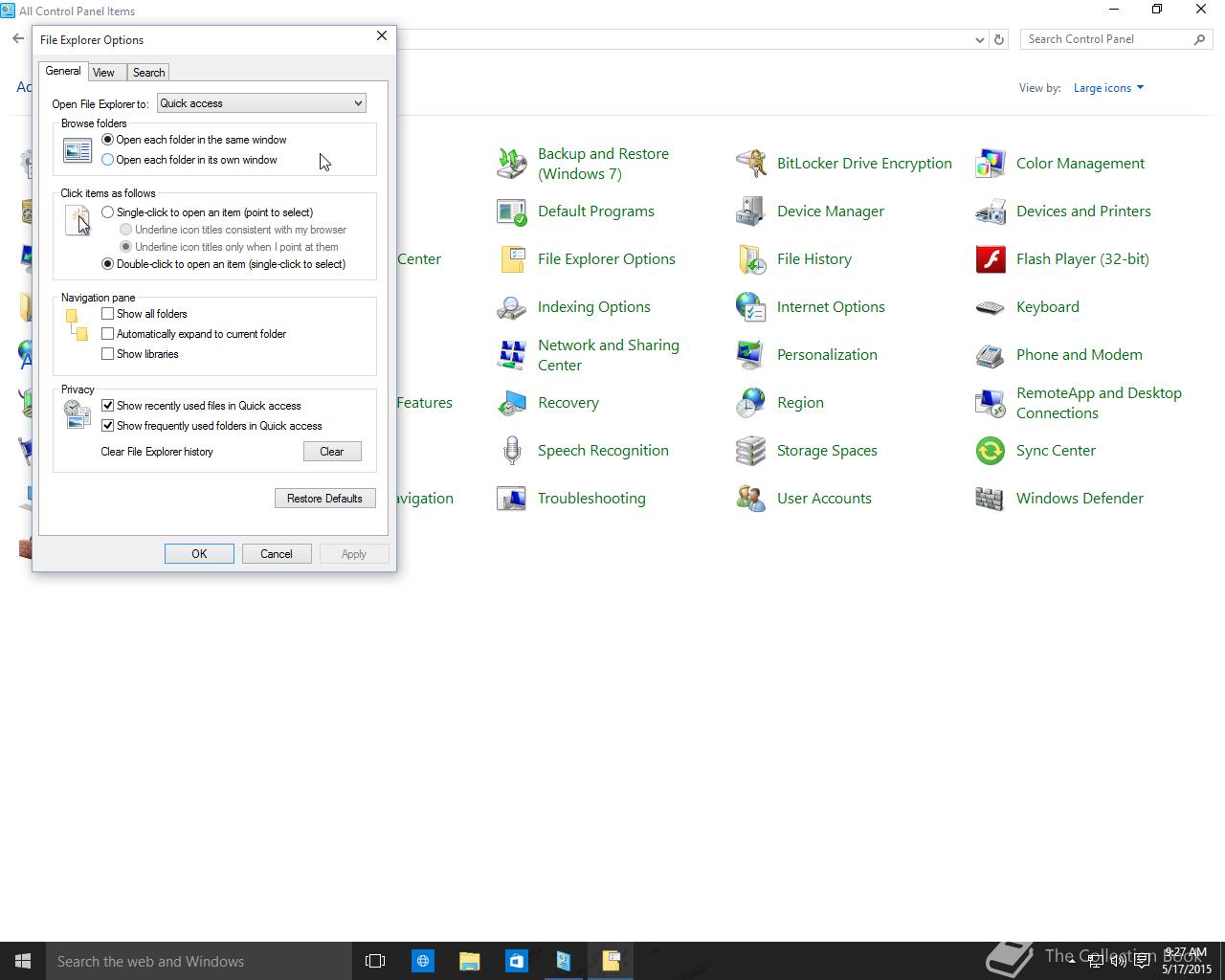Switch to the Search tab
1225x980 pixels.
pos(148,73)
